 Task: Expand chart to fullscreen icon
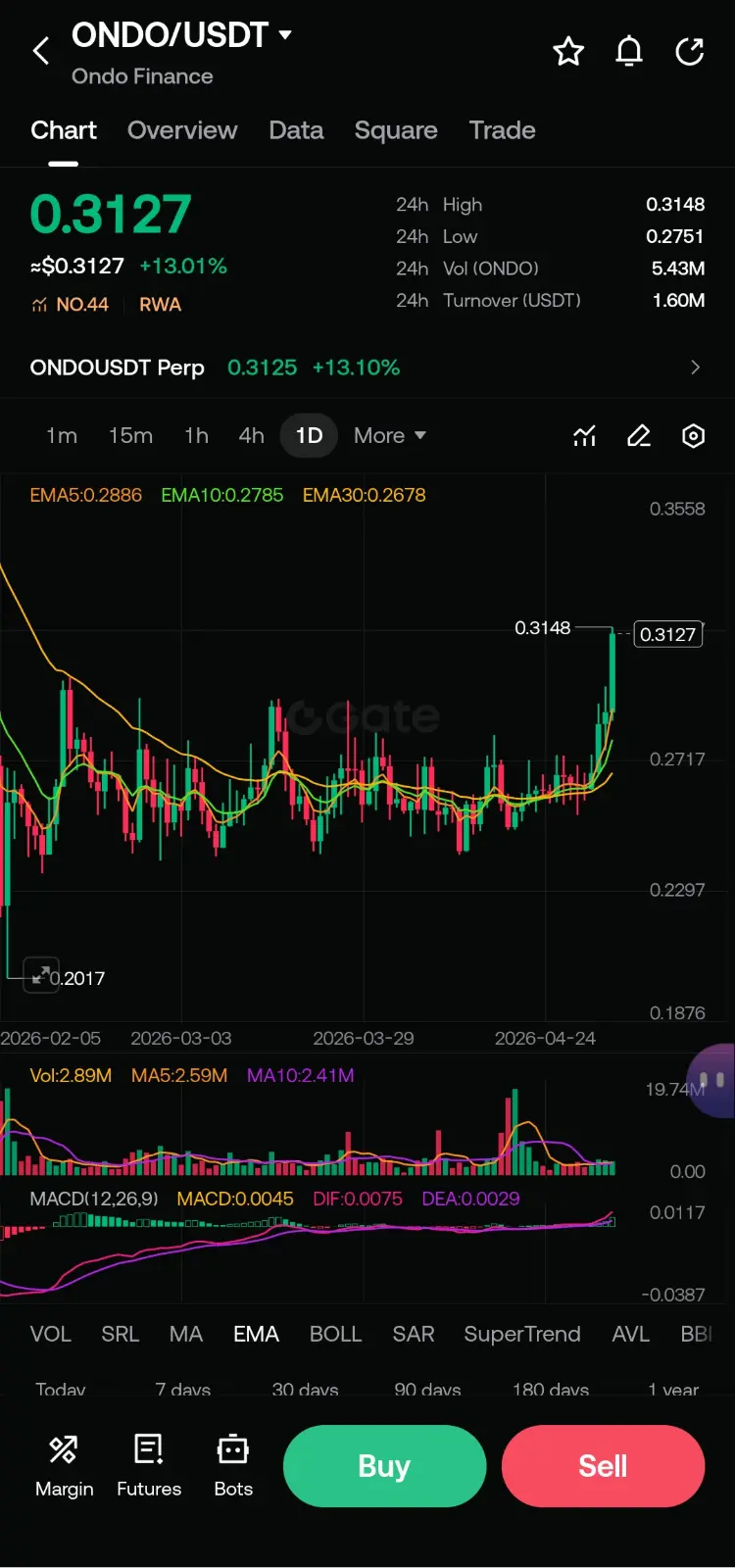(x=41, y=975)
